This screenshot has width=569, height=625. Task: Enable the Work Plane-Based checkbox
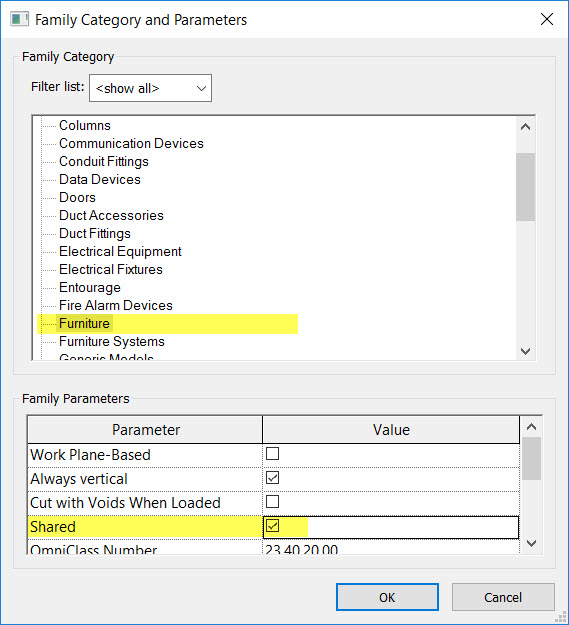273,454
